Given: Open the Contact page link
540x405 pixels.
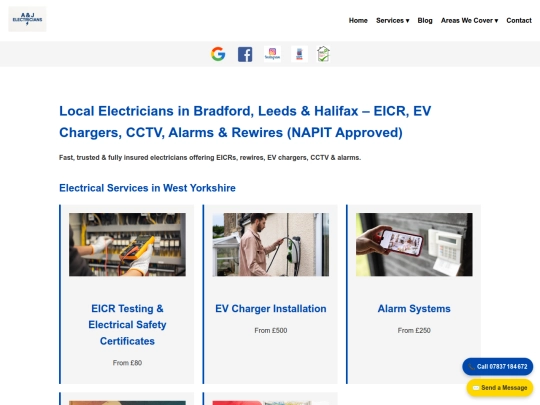Looking at the screenshot, I should [519, 20].
